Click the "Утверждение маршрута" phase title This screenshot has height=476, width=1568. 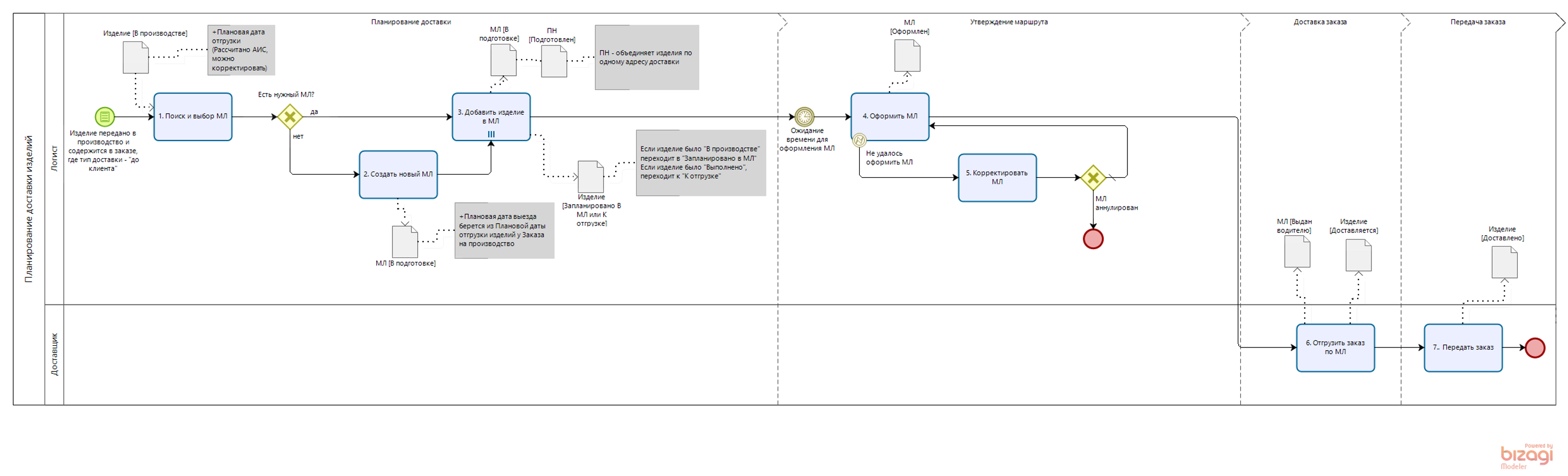(x=1008, y=22)
